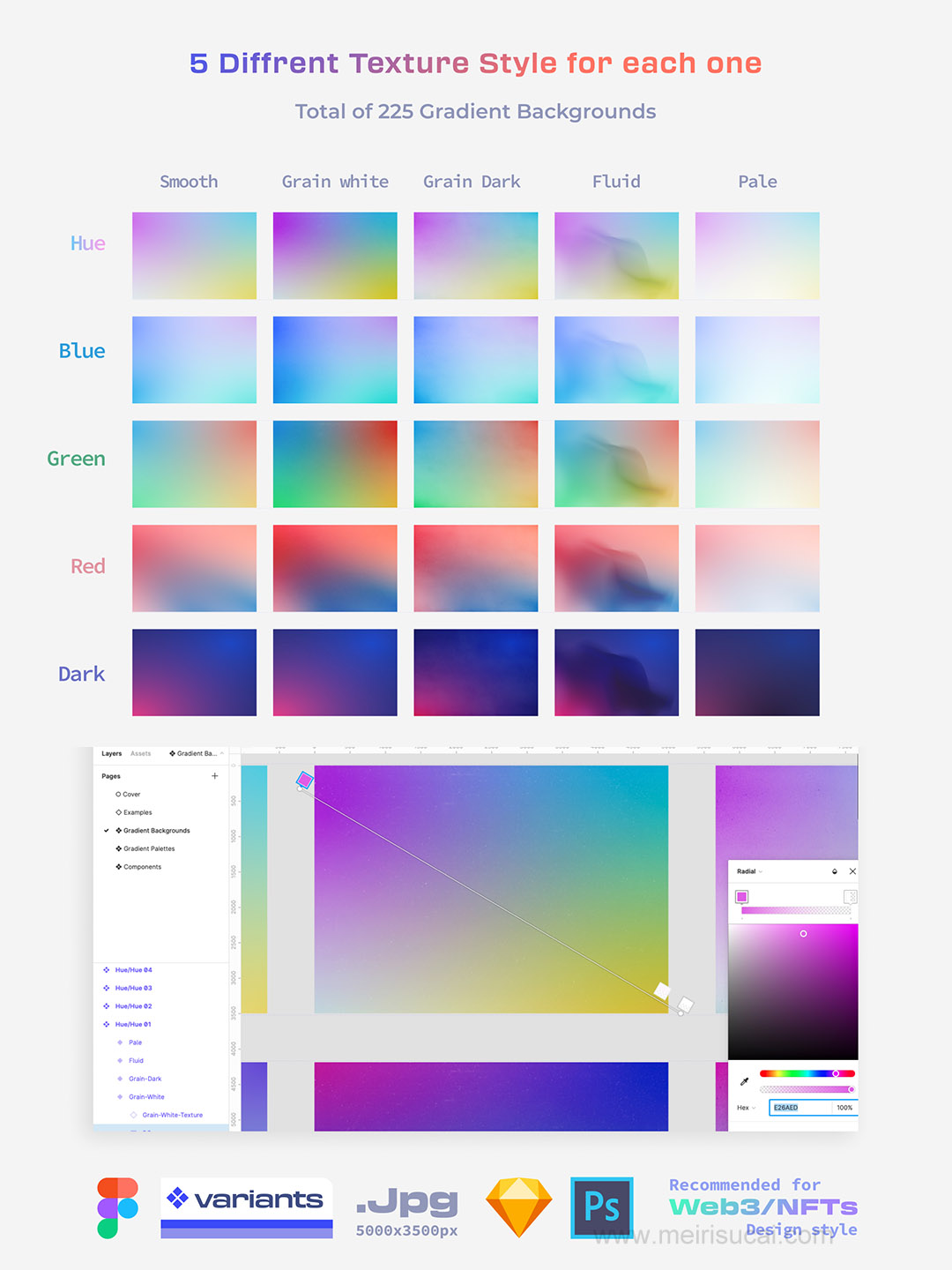The width and height of the screenshot is (952, 1270).
Task: Open the Gradient Palettes page
Action: 149,848
